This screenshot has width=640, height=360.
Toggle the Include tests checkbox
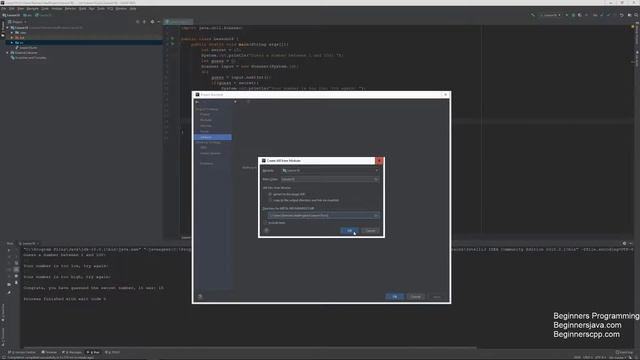[x=266, y=223]
